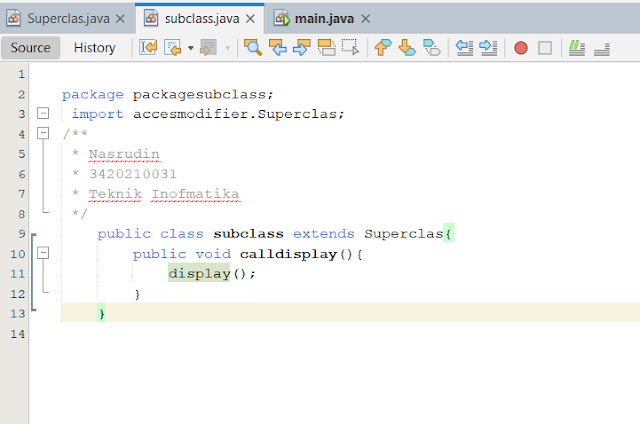The image size is (640, 424).
Task: Collapse the Javadoc comment fold on line 4
Action: pyautogui.click(x=43, y=133)
